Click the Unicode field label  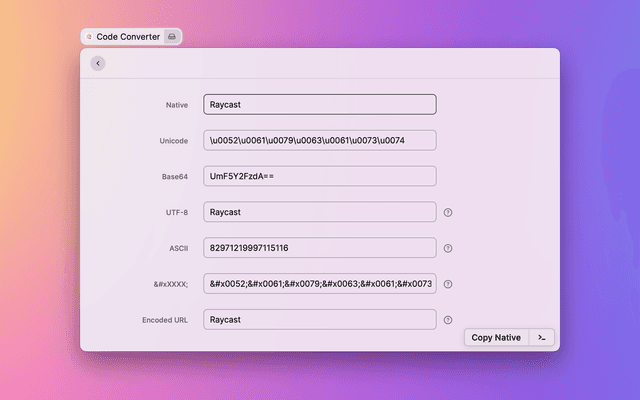pos(173,141)
